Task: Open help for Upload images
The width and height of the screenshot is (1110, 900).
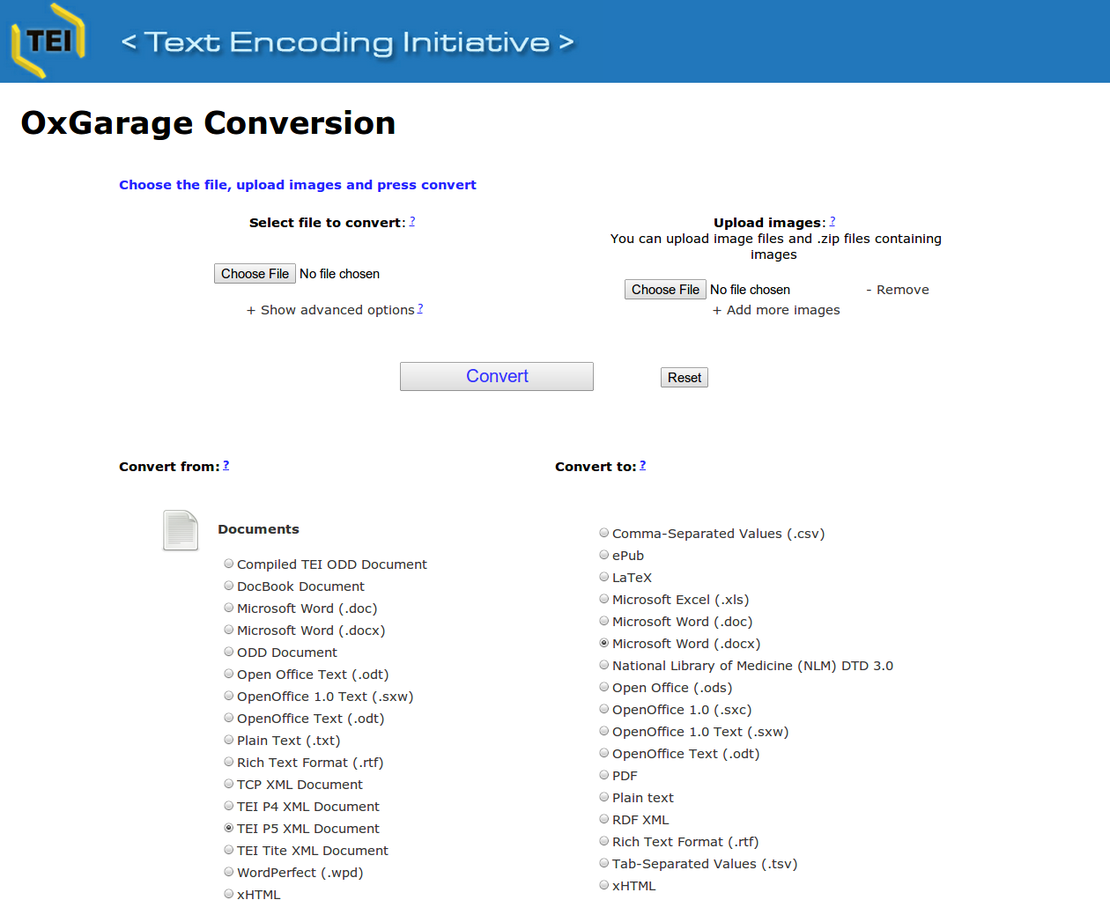Action: 832,222
